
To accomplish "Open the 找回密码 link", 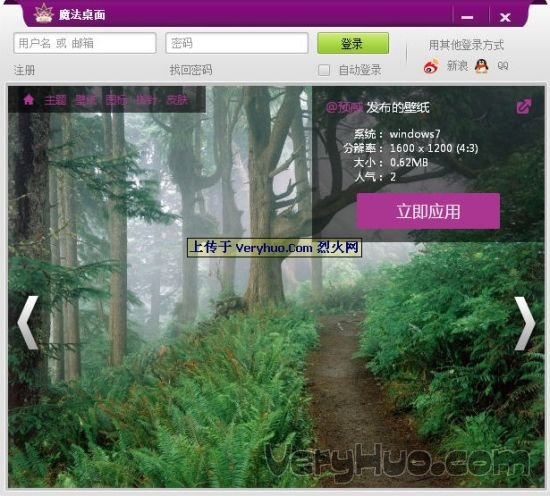I will tap(191, 70).
